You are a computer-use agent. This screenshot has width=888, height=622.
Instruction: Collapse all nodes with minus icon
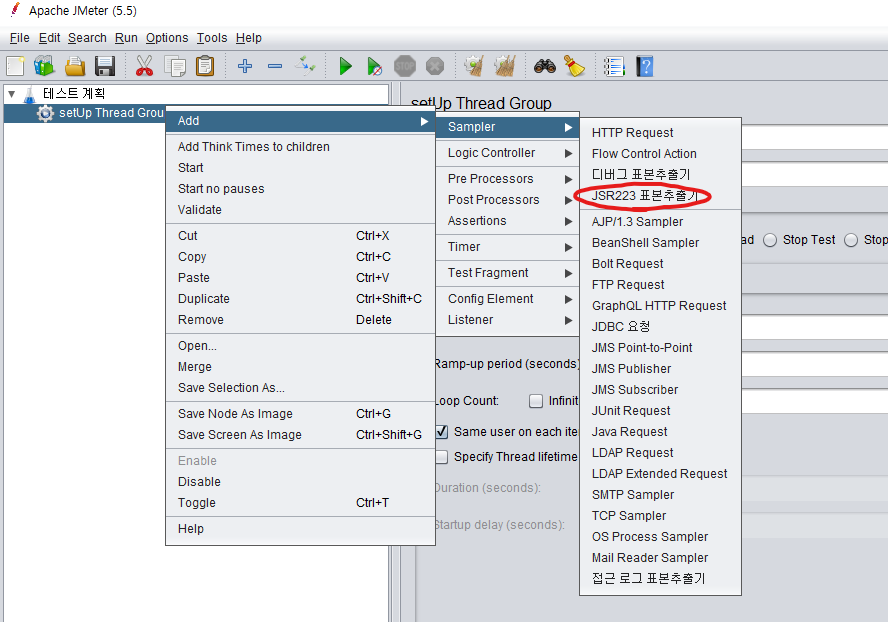[x=275, y=66]
